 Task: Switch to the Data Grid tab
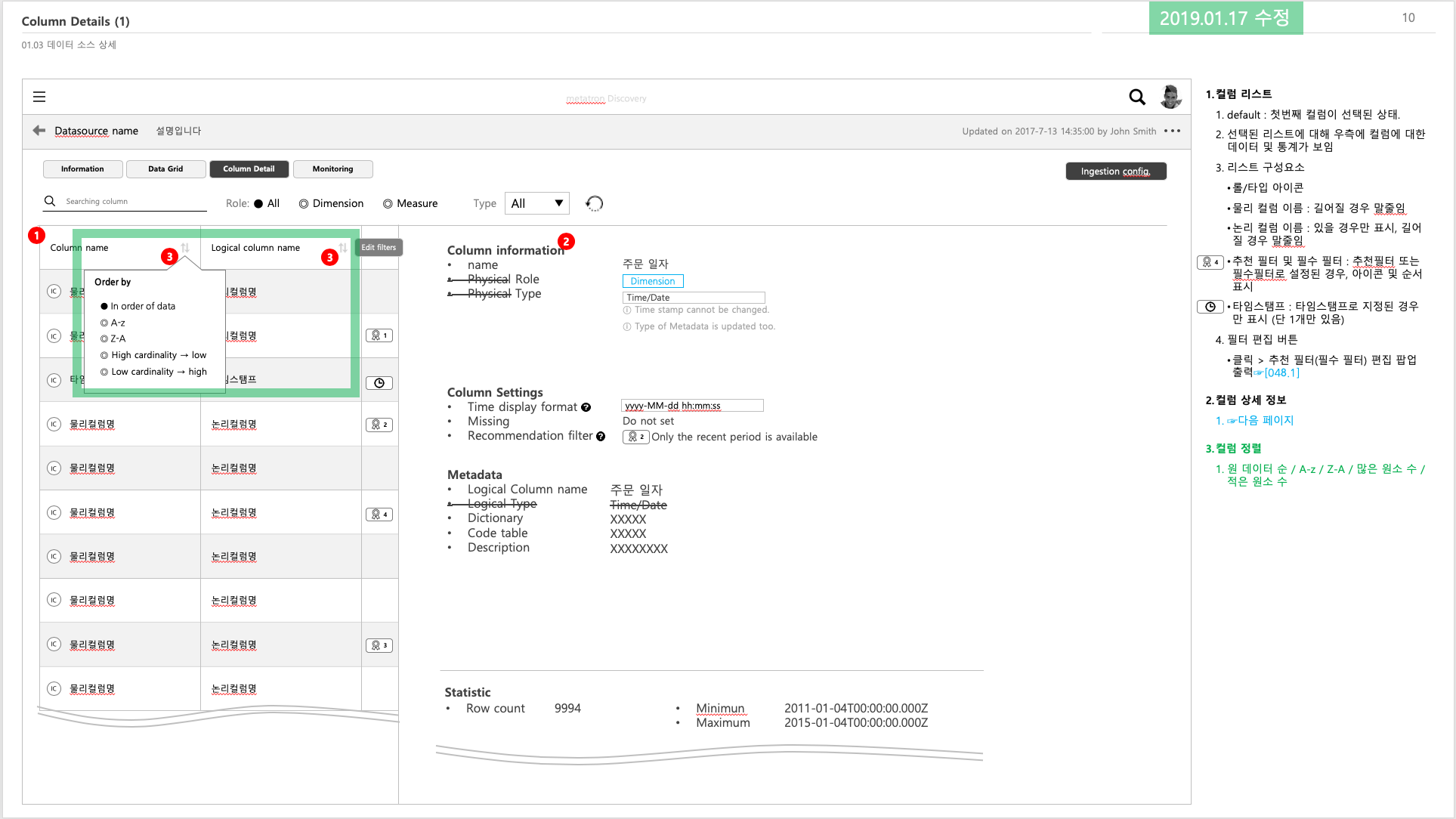coord(165,169)
